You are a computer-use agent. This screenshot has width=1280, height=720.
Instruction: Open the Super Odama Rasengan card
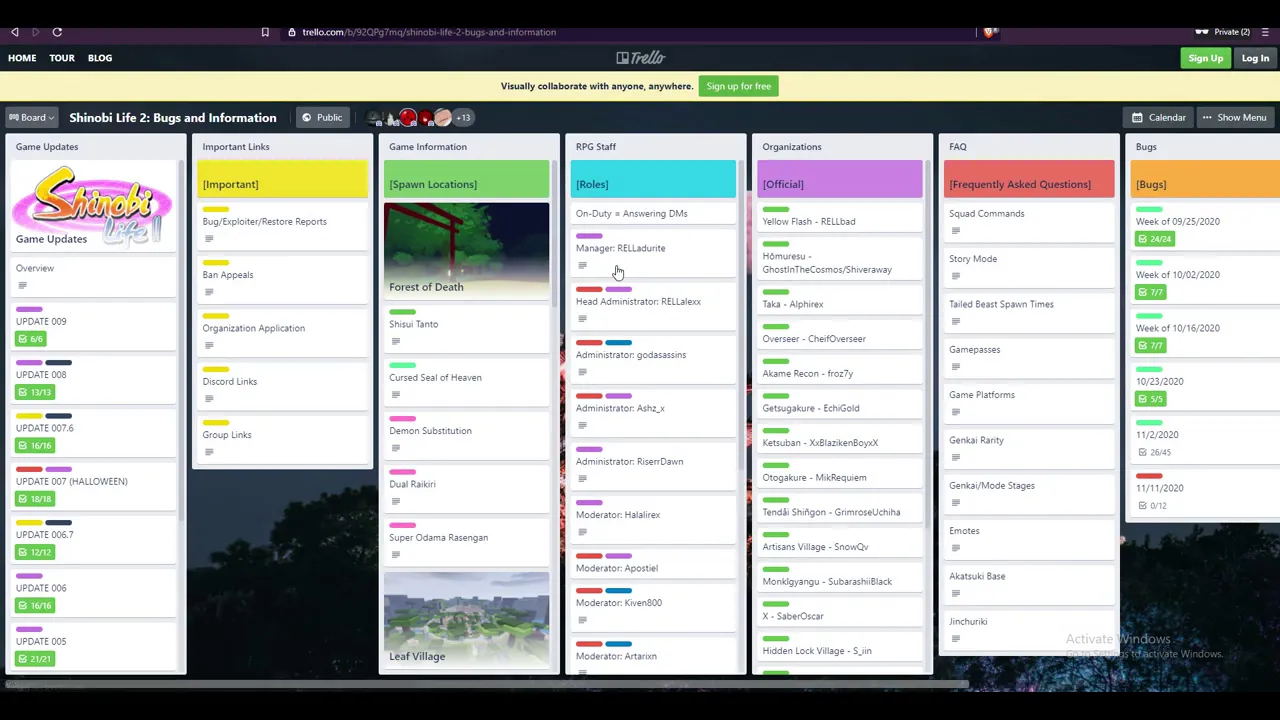click(x=467, y=541)
